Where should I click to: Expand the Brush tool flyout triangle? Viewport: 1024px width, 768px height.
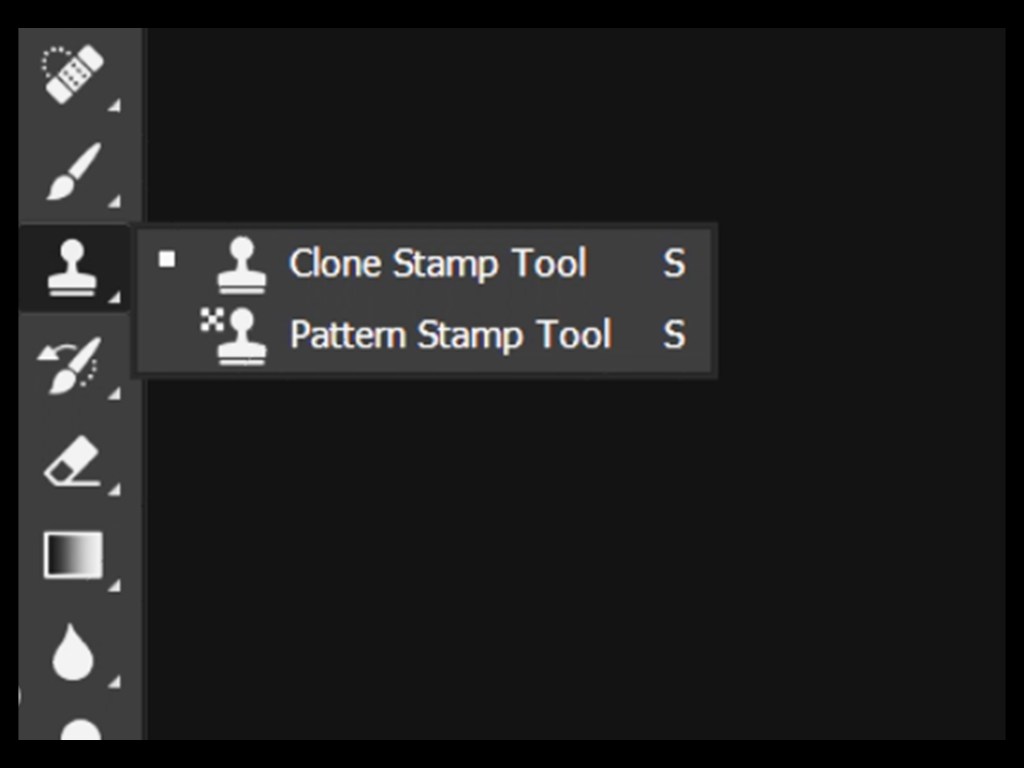click(114, 202)
